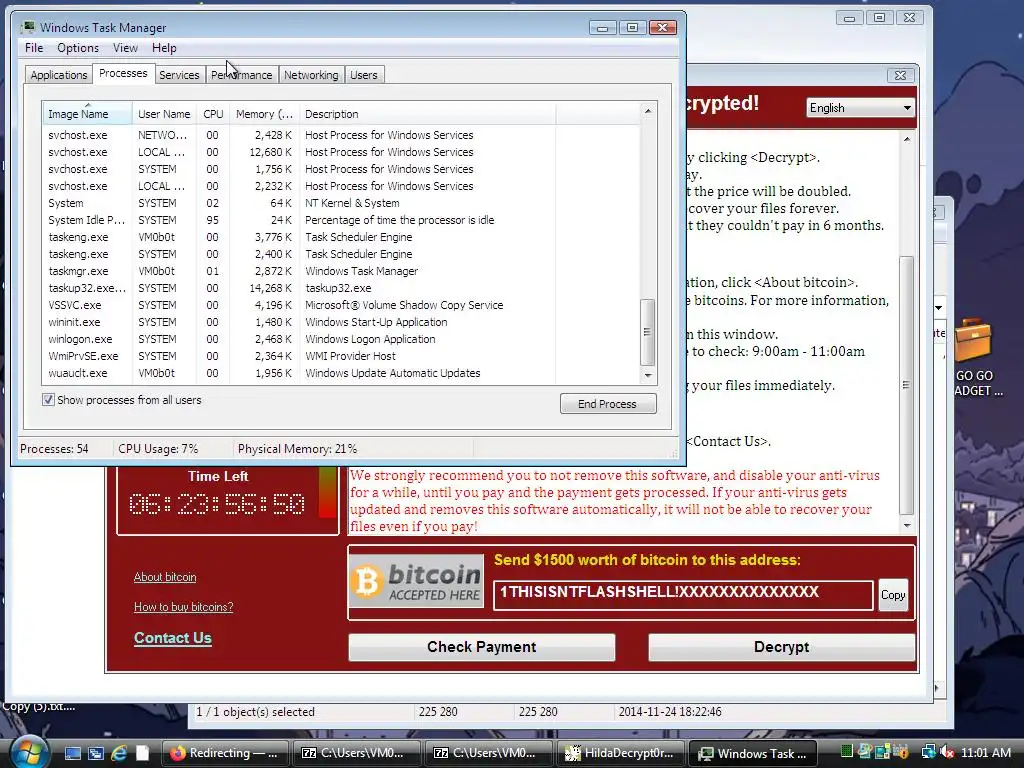Select the wuauclt.exe process row
1024x768 pixels.
click(x=341, y=373)
